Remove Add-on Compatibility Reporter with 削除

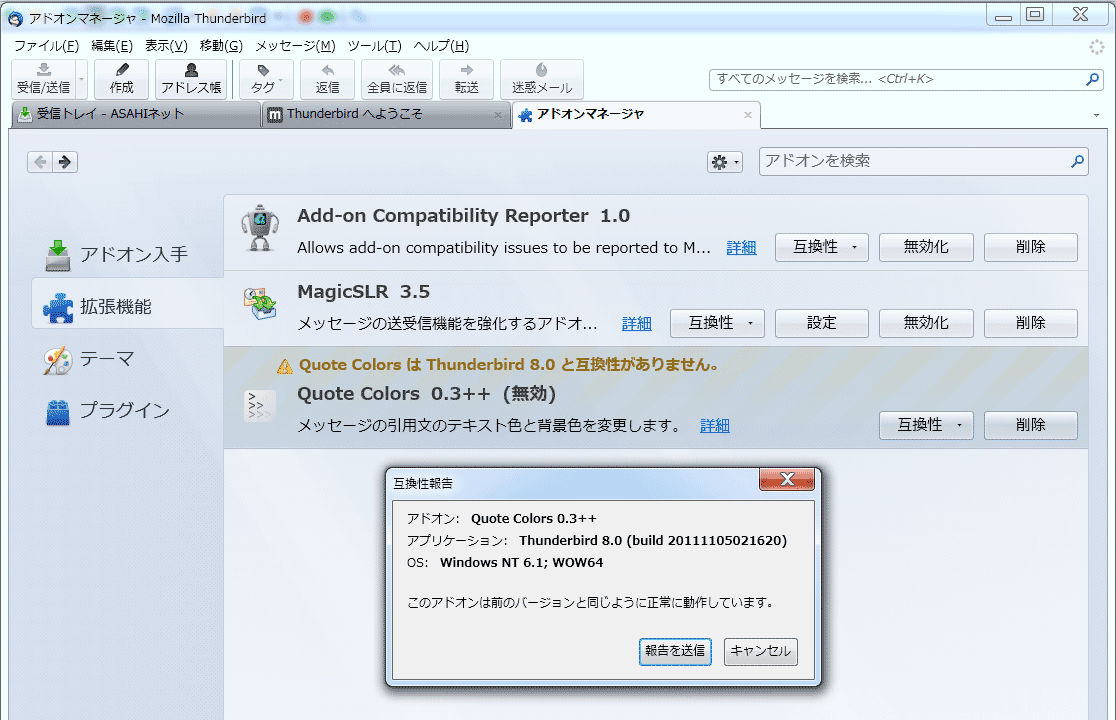click(1031, 247)
